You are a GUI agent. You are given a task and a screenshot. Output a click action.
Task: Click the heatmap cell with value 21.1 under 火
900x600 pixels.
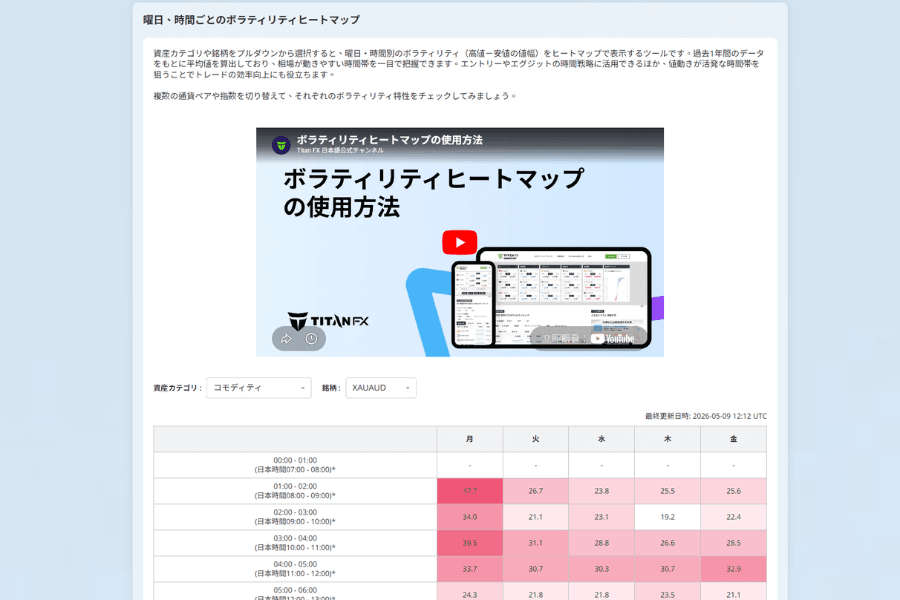pos(536,517)
